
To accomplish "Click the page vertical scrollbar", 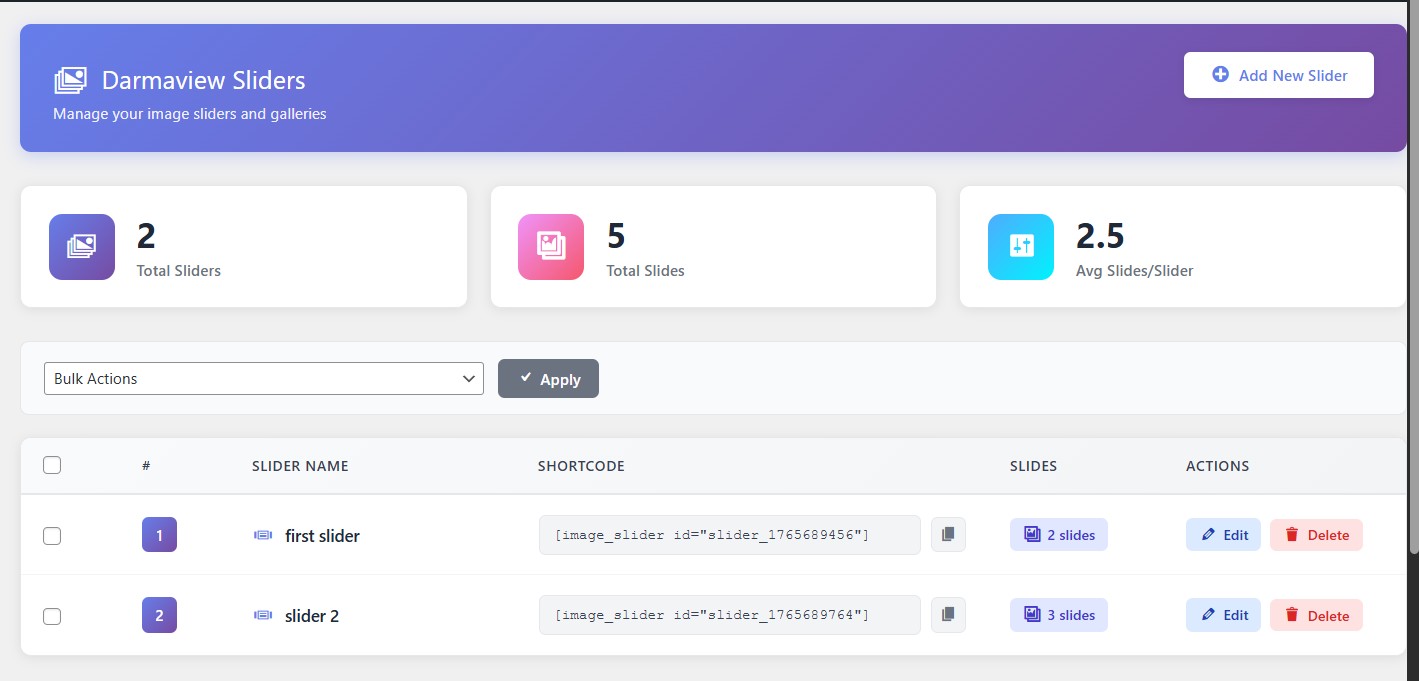I will tap(1413, 300).
